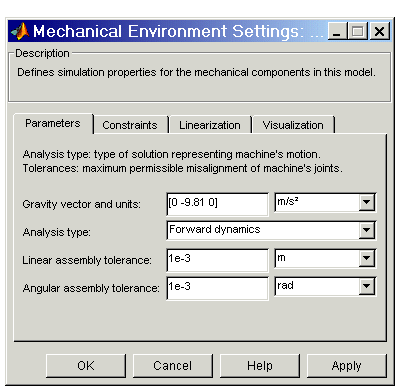Viewport: 401px width, 390px height.
Task: Confirm settings with the OK button
Action: [x=86, y=366]
